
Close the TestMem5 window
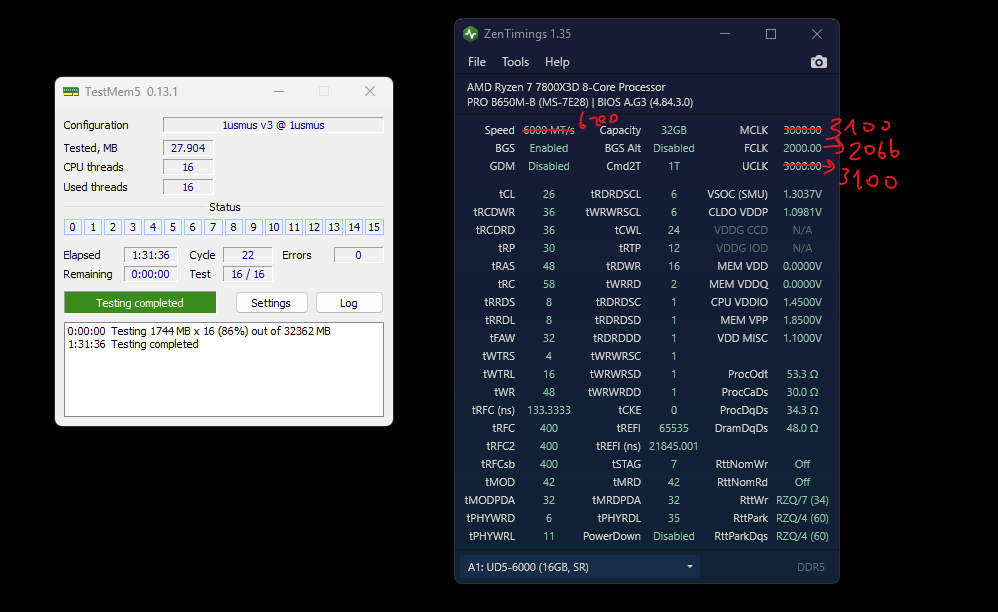(x=370, y=92)
